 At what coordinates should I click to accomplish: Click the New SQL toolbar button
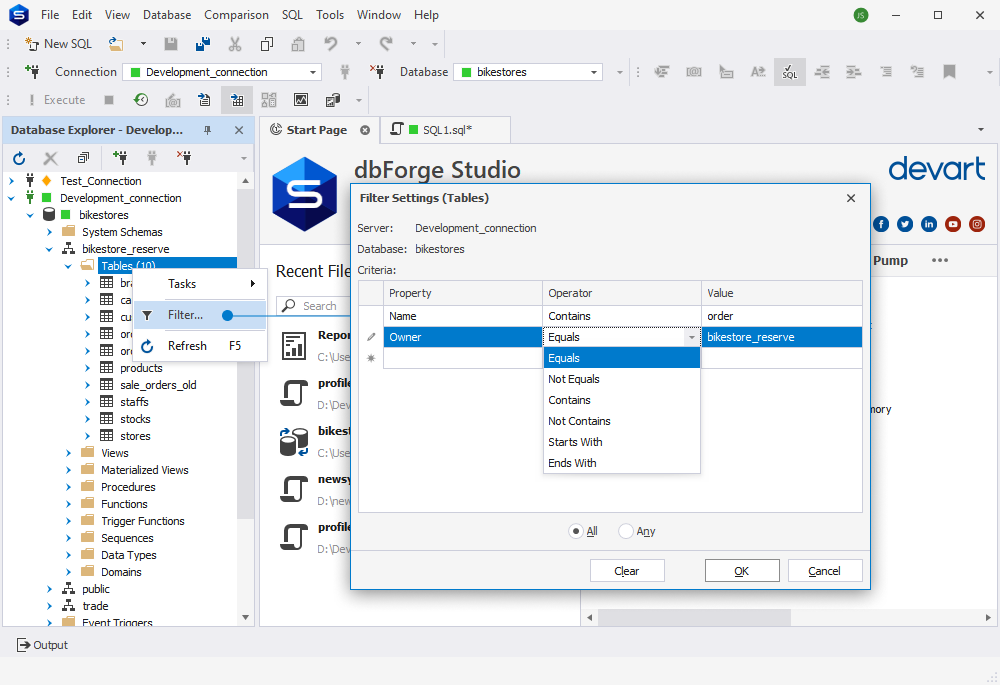point(58,43)
